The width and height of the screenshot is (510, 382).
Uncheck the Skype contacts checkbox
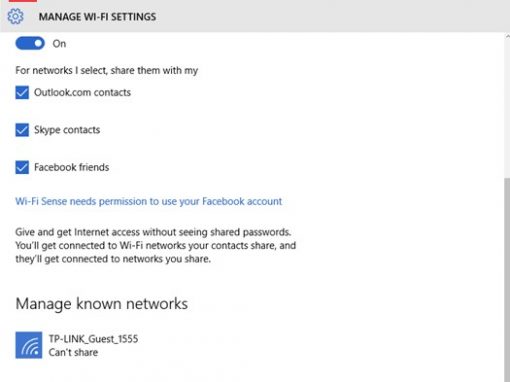point(22,130)
